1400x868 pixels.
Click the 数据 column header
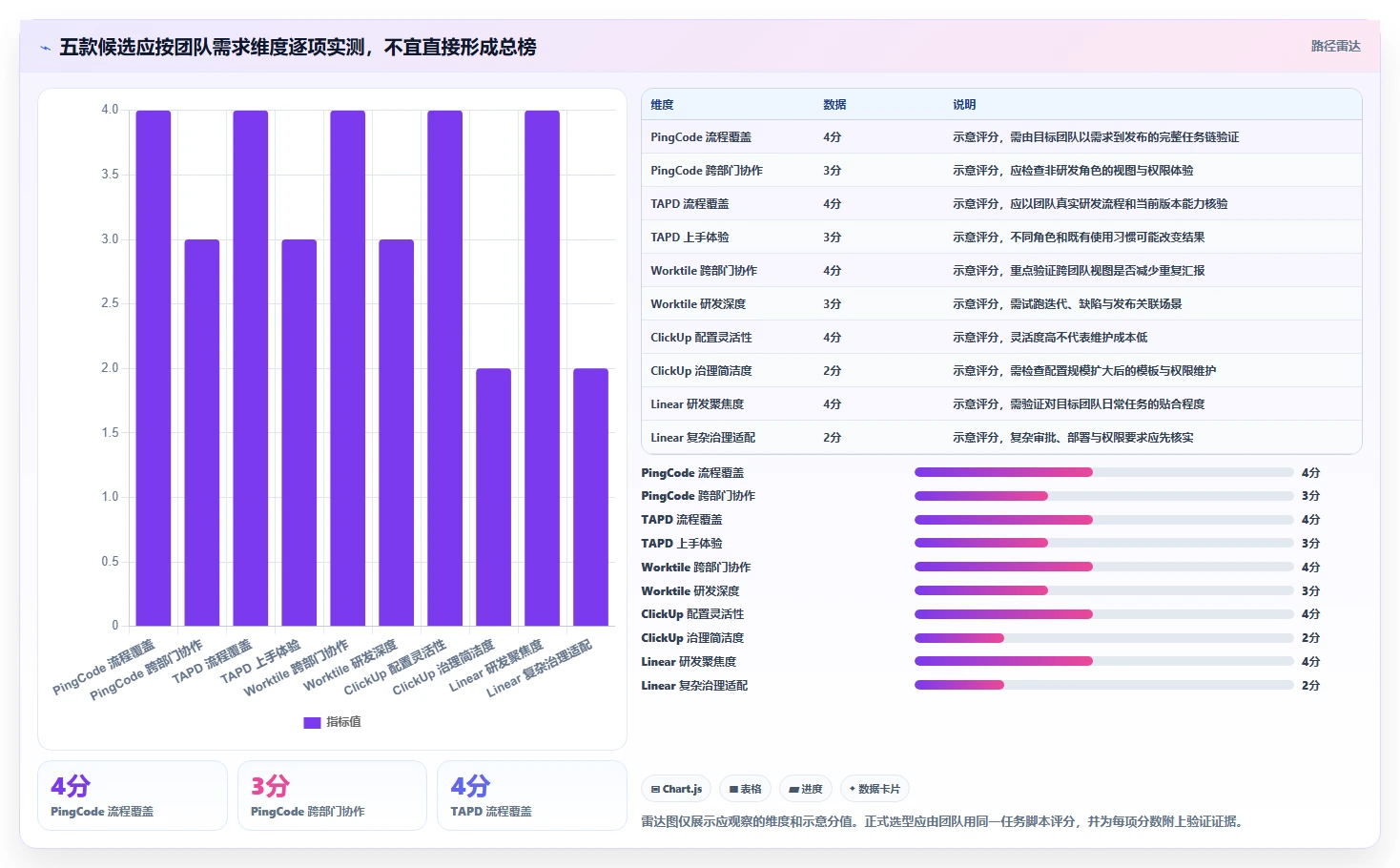click(x=834, y=105)
